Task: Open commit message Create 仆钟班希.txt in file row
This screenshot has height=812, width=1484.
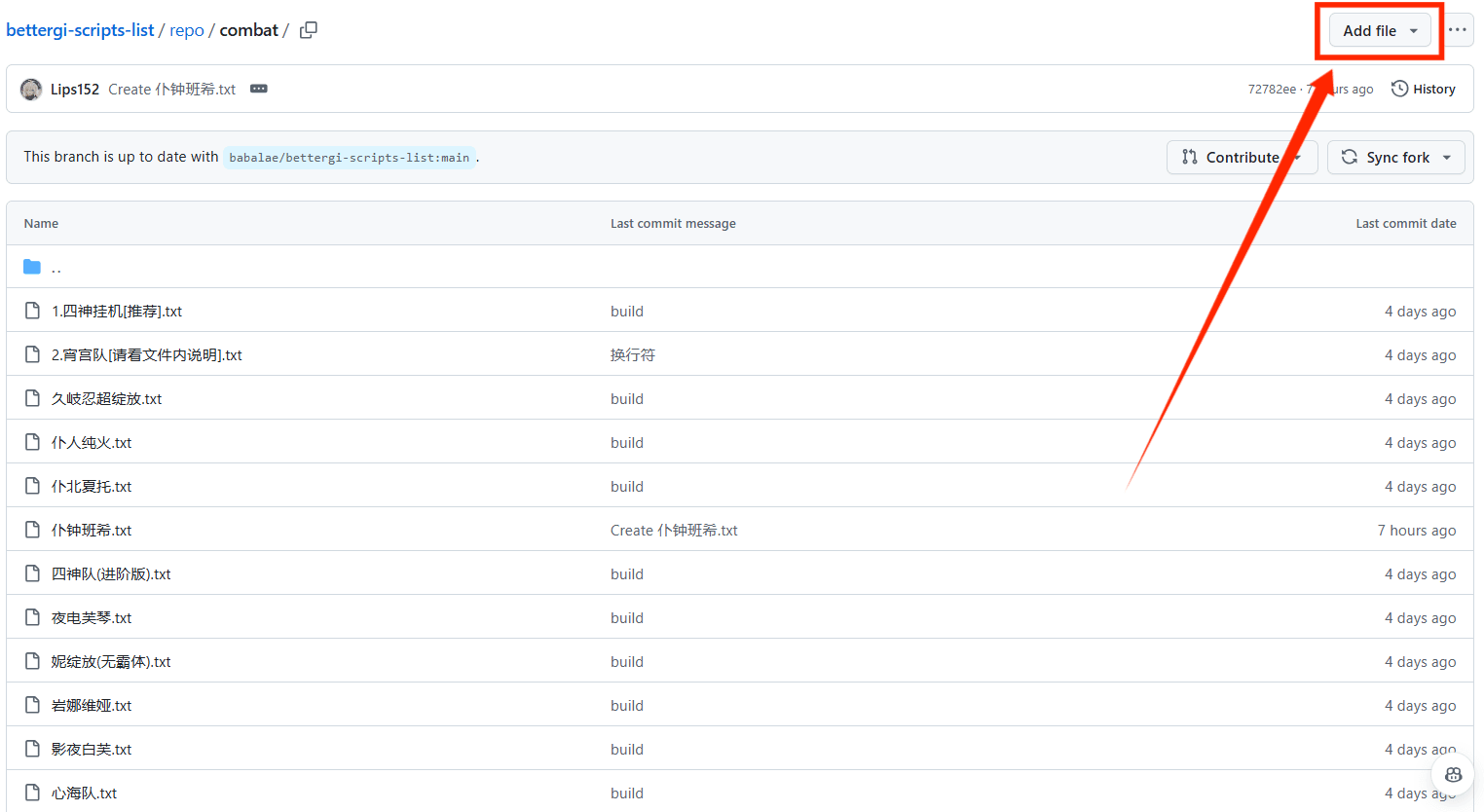Action: click(674, 531)
